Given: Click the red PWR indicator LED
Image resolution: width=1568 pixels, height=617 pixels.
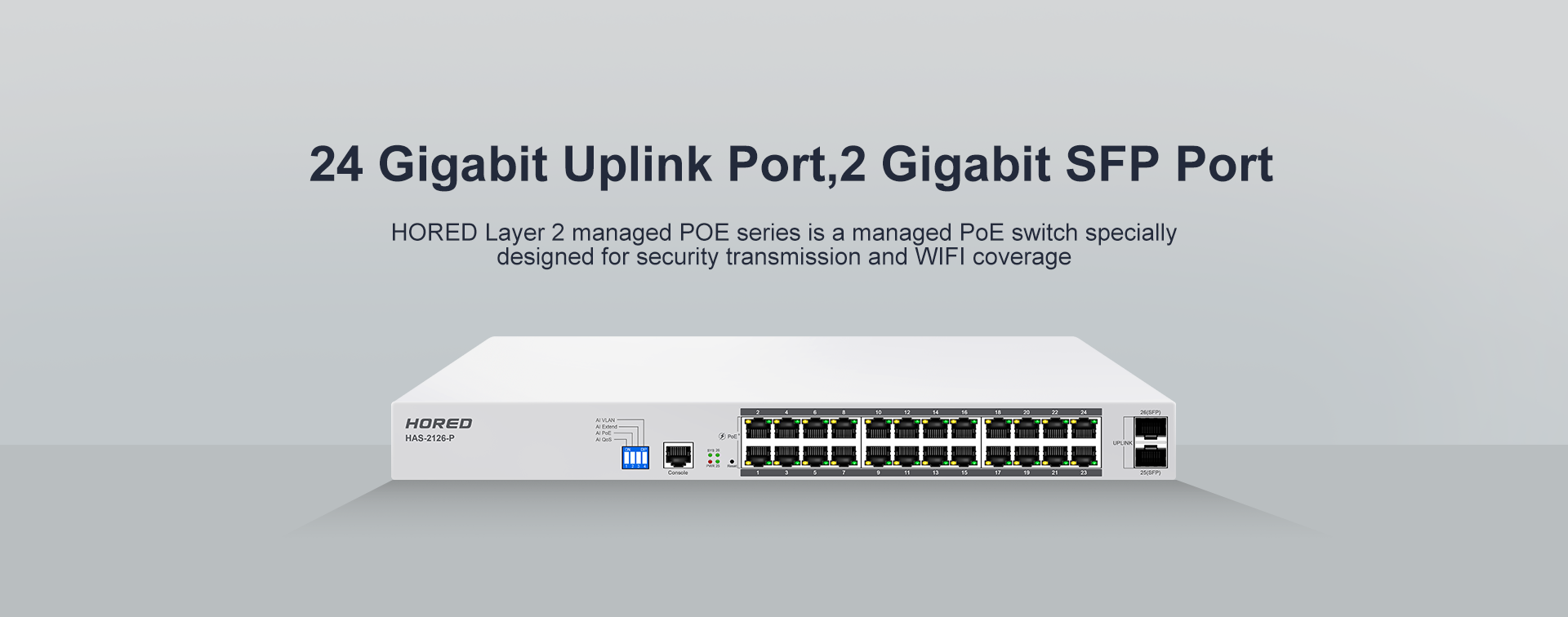Looking at the screenshot, I should [710, 461].
